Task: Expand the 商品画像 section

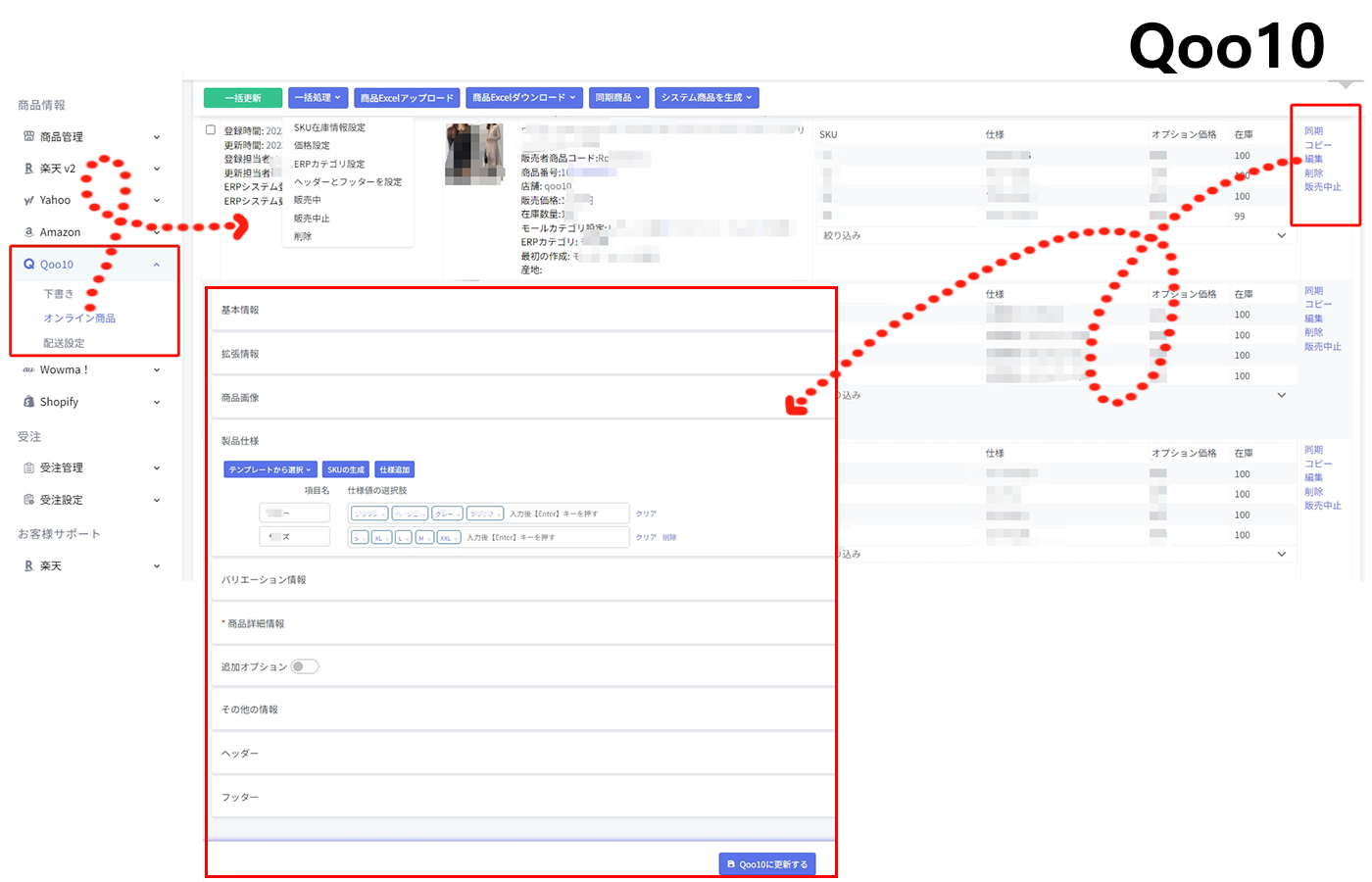Action: click(523, 398)
